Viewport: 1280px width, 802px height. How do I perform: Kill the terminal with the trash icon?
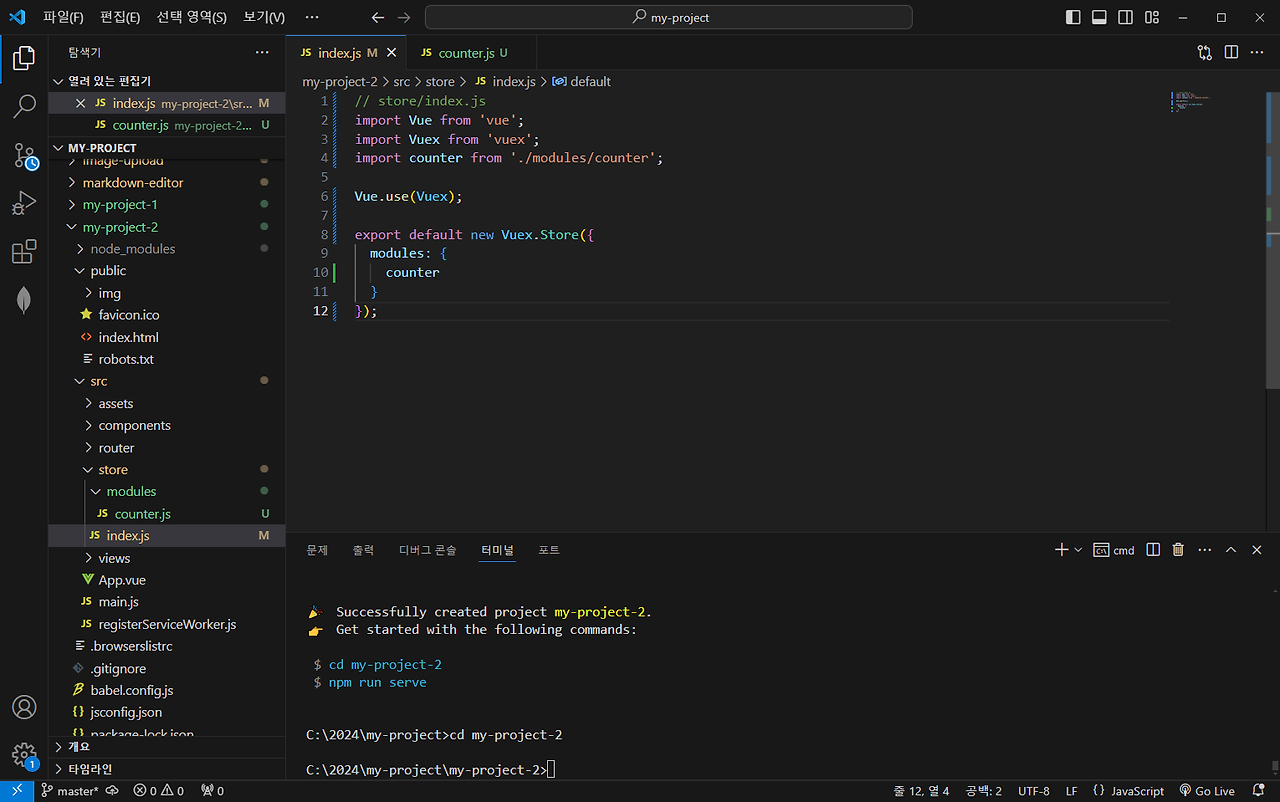pyautogui.click(x=1178, y=550)
